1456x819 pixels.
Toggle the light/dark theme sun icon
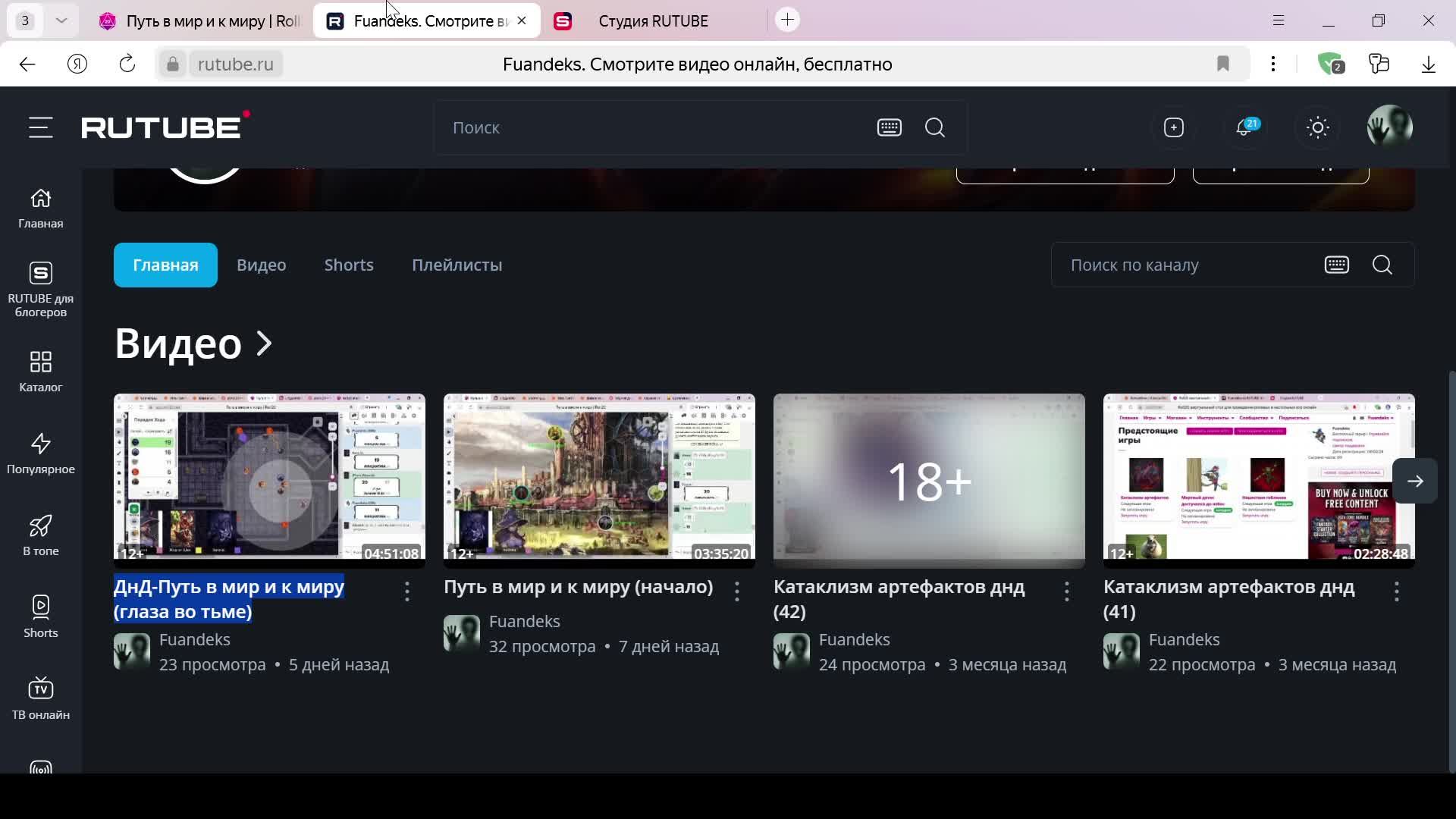tap(1318, 127)
